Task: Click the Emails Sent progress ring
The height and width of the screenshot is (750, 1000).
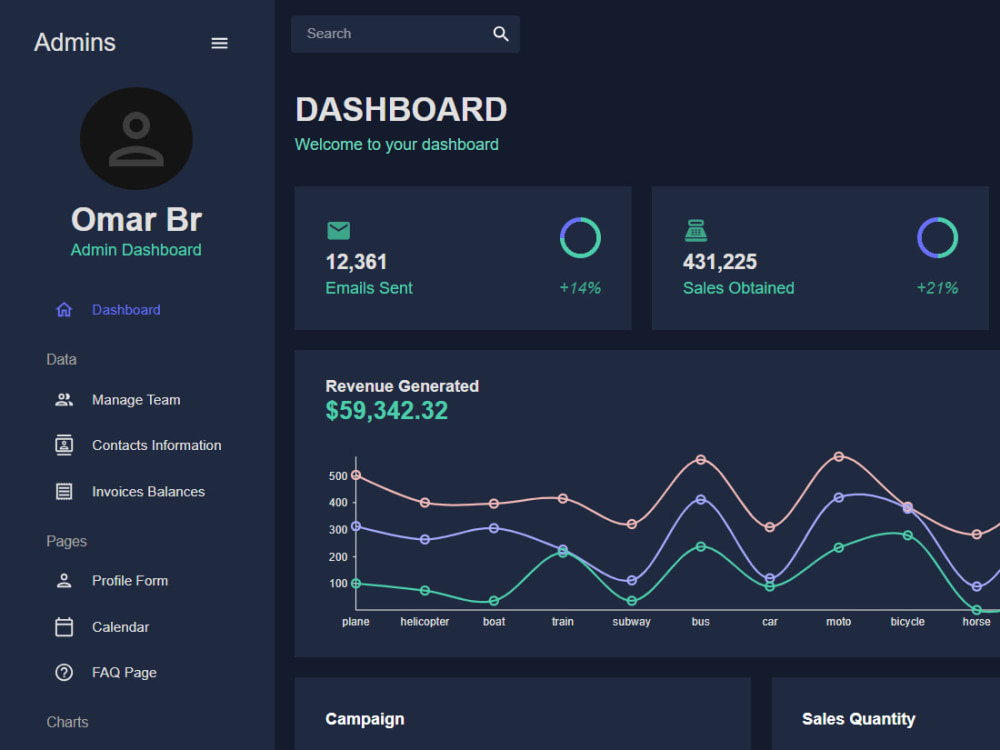Action: (580, 238)
